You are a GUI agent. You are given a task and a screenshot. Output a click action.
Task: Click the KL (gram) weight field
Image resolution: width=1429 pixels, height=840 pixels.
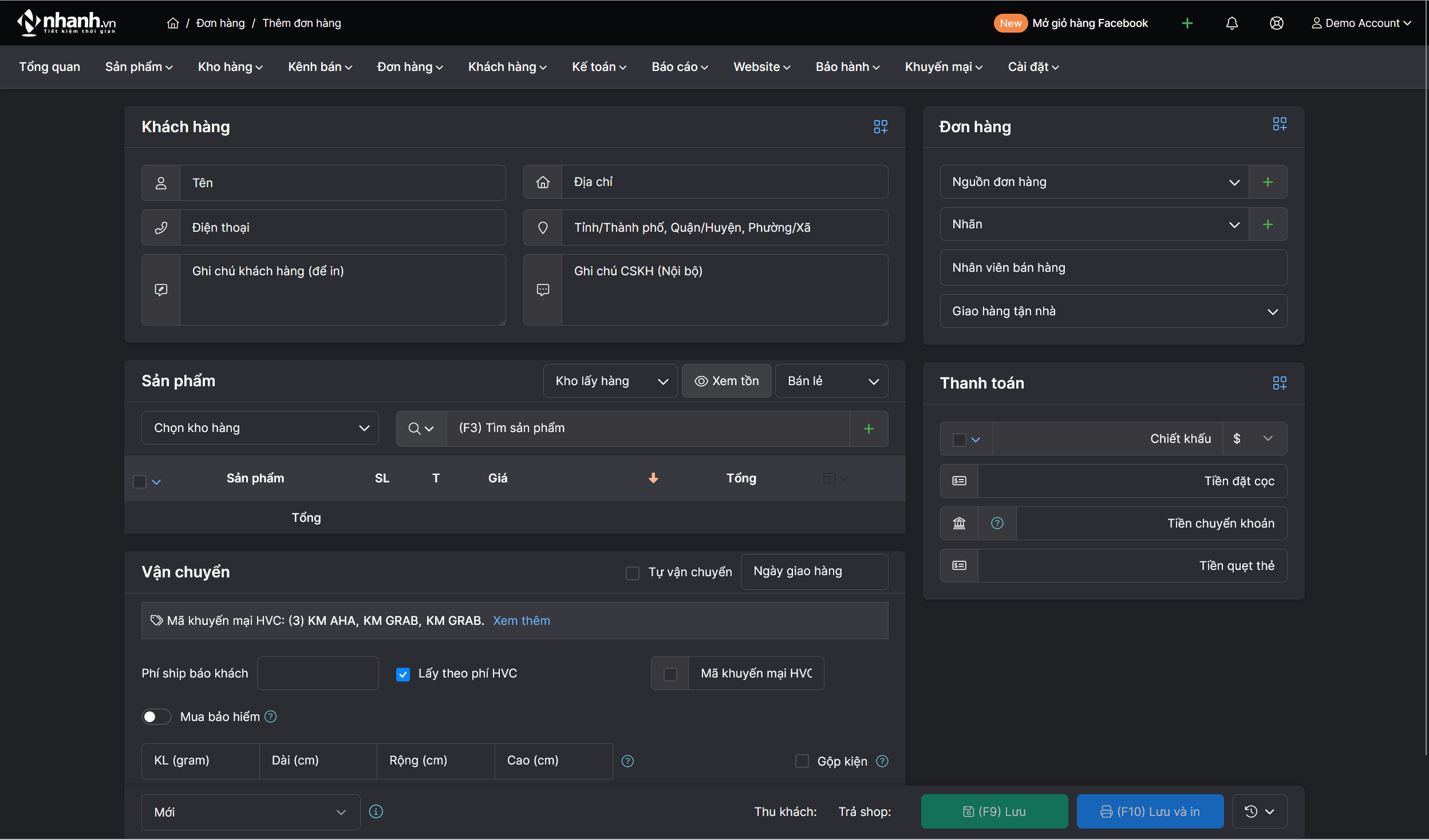tap(200, 761)
